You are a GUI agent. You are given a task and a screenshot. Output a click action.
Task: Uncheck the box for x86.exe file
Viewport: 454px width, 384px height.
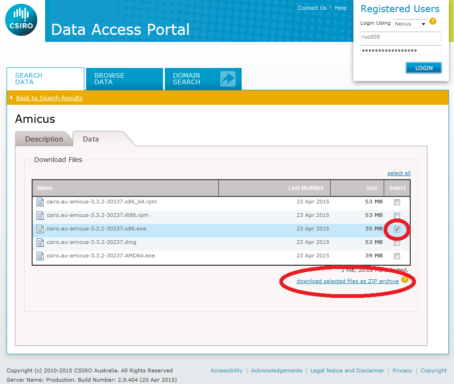[397, 229]
